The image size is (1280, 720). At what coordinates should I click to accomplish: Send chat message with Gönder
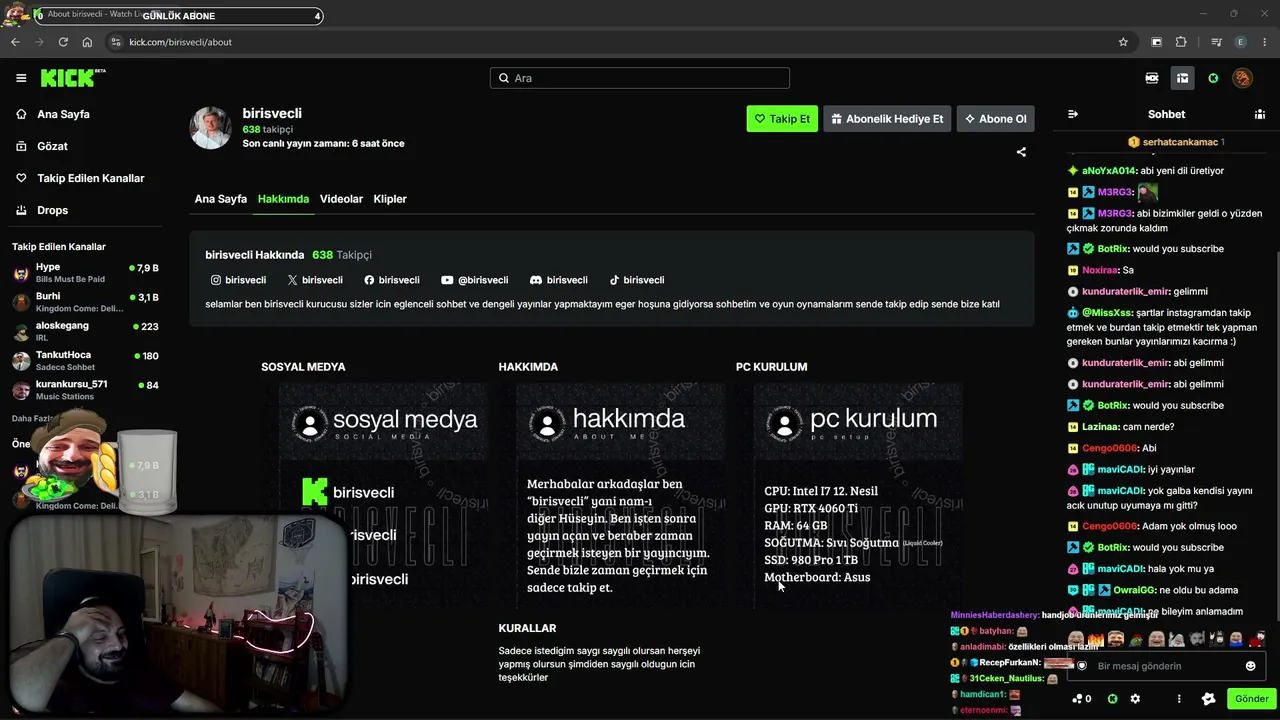1251,699
